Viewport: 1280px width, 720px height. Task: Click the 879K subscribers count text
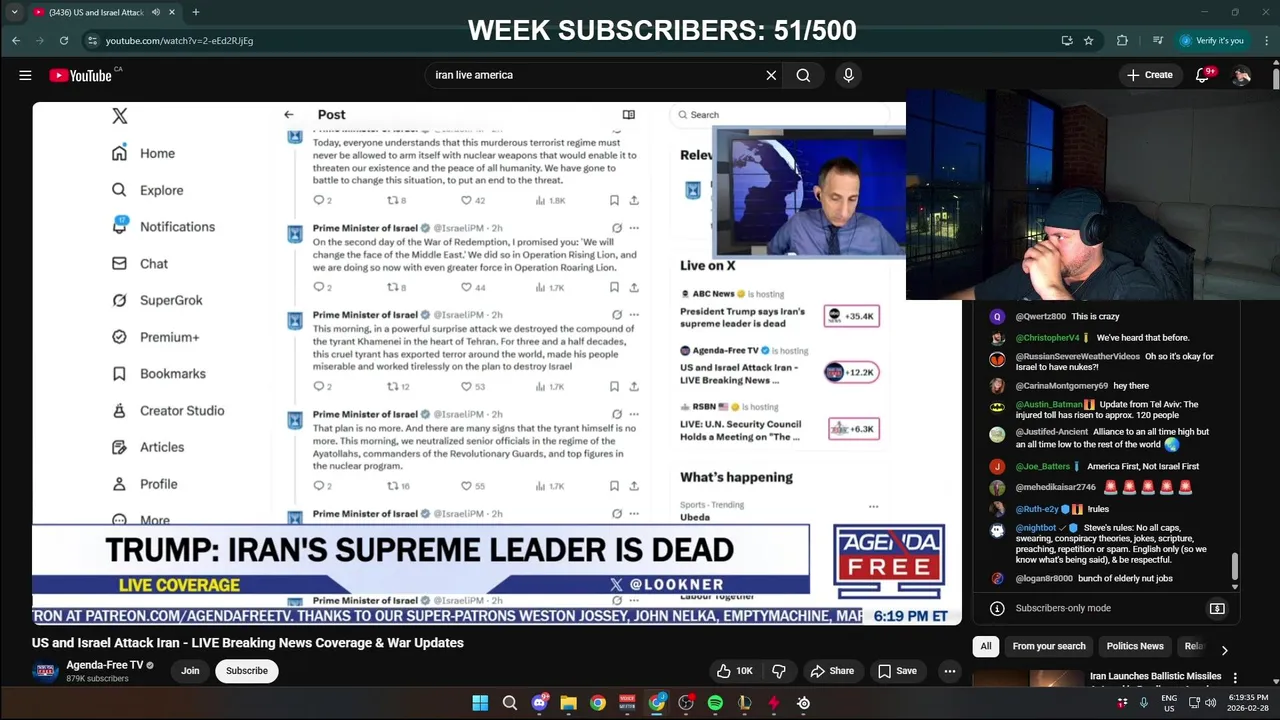tap(97, 679)
